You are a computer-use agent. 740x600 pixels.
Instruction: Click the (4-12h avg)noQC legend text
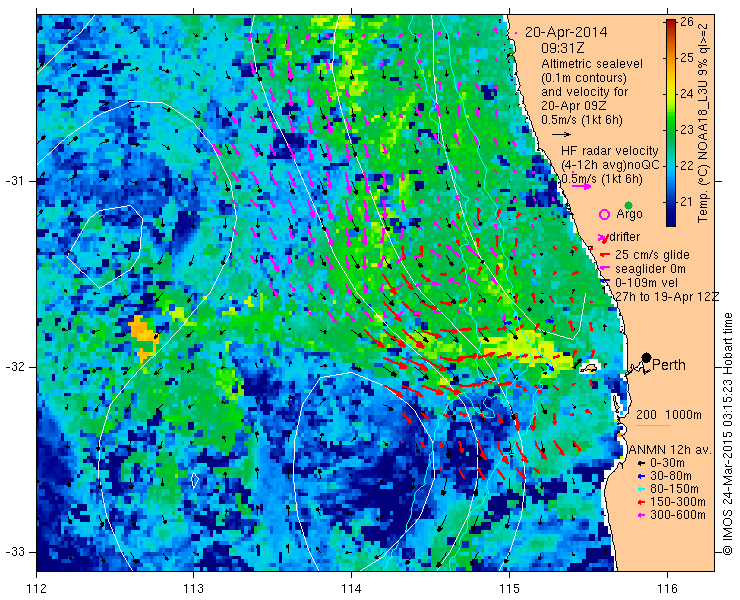[x=610, y=165]
